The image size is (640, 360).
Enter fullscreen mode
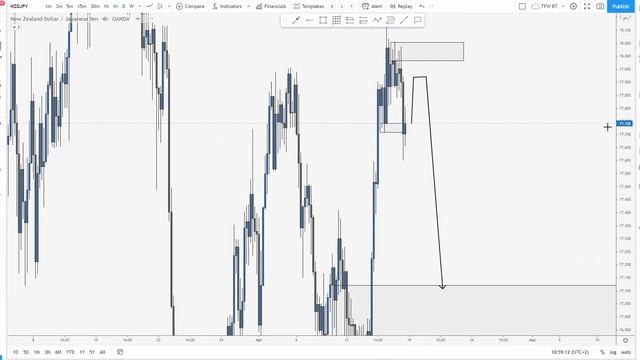587,6
